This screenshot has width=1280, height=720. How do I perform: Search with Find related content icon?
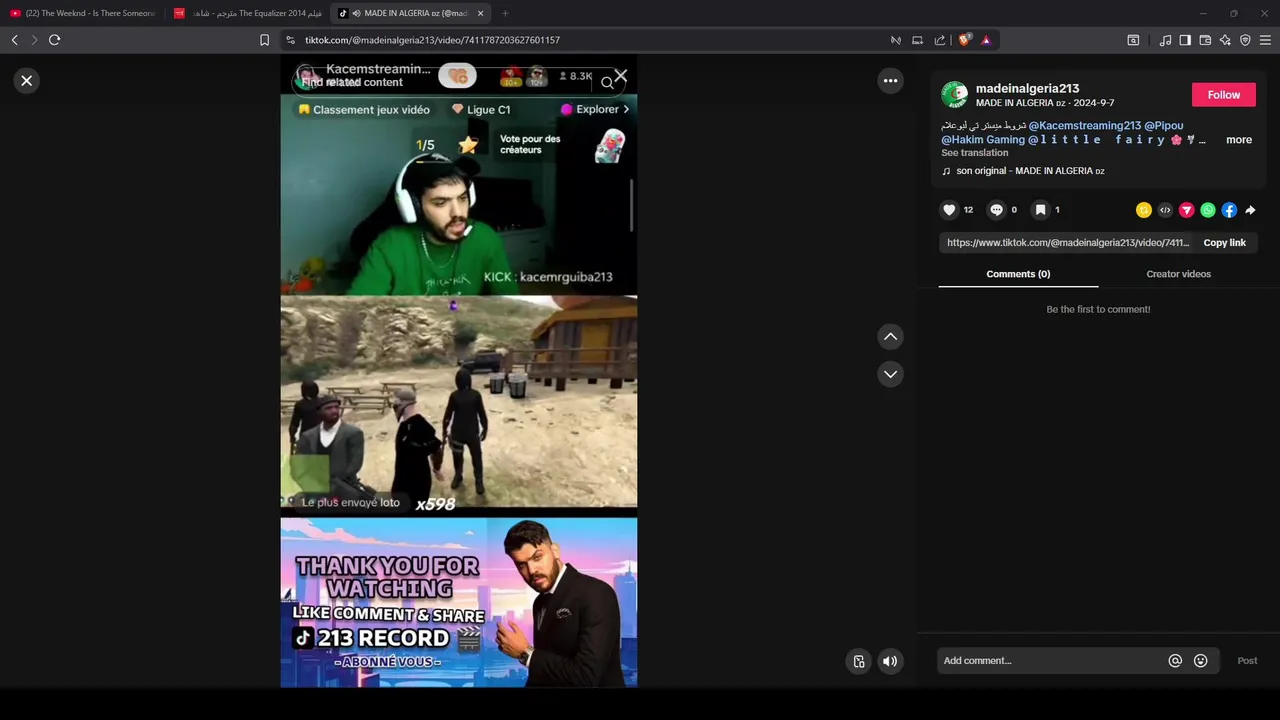click(607, 83)
